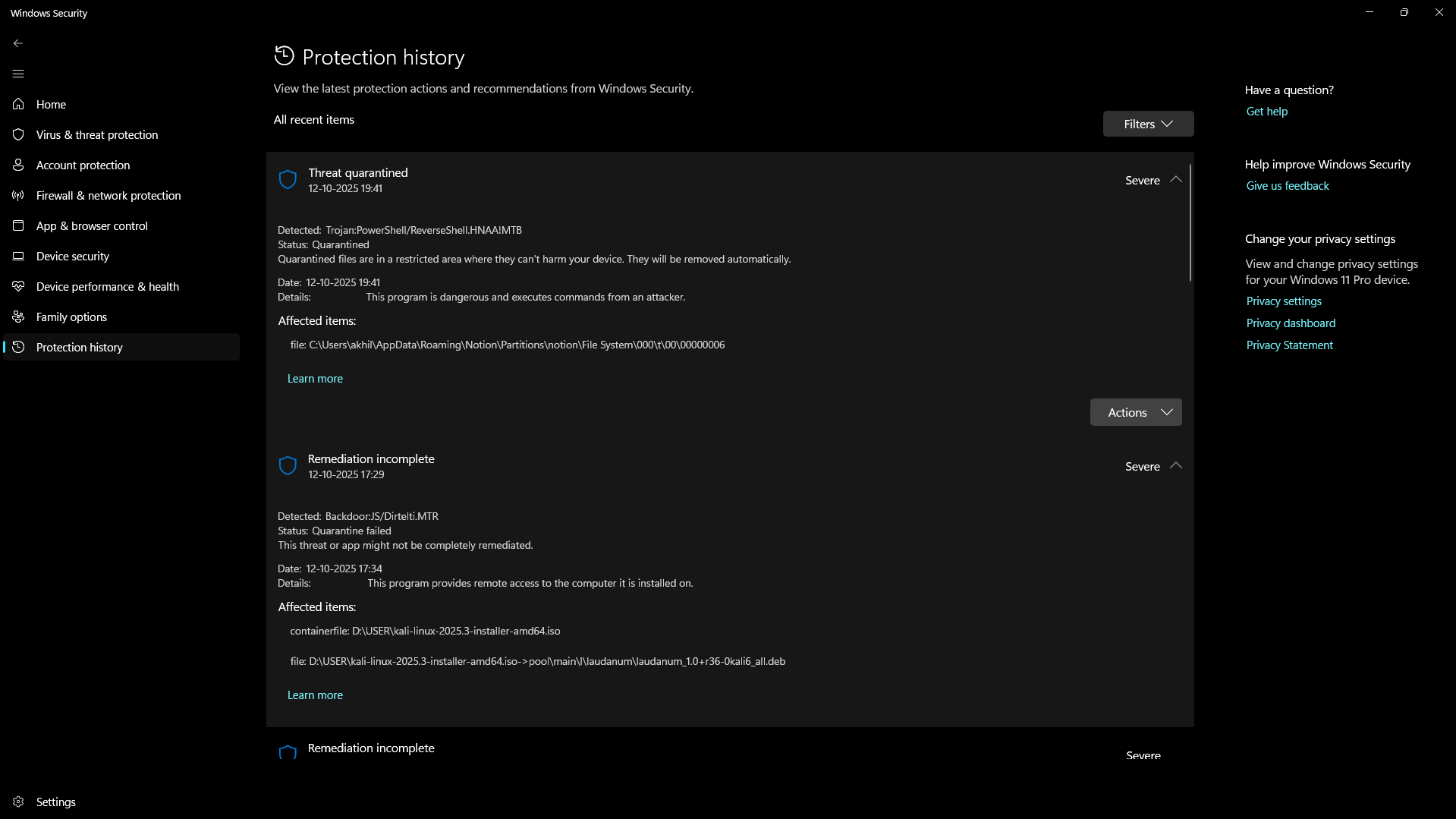Click the Protection history clock icon
Image resolution: width=1456 pixels, height=819 pixels.
click(x=18, y=347)
